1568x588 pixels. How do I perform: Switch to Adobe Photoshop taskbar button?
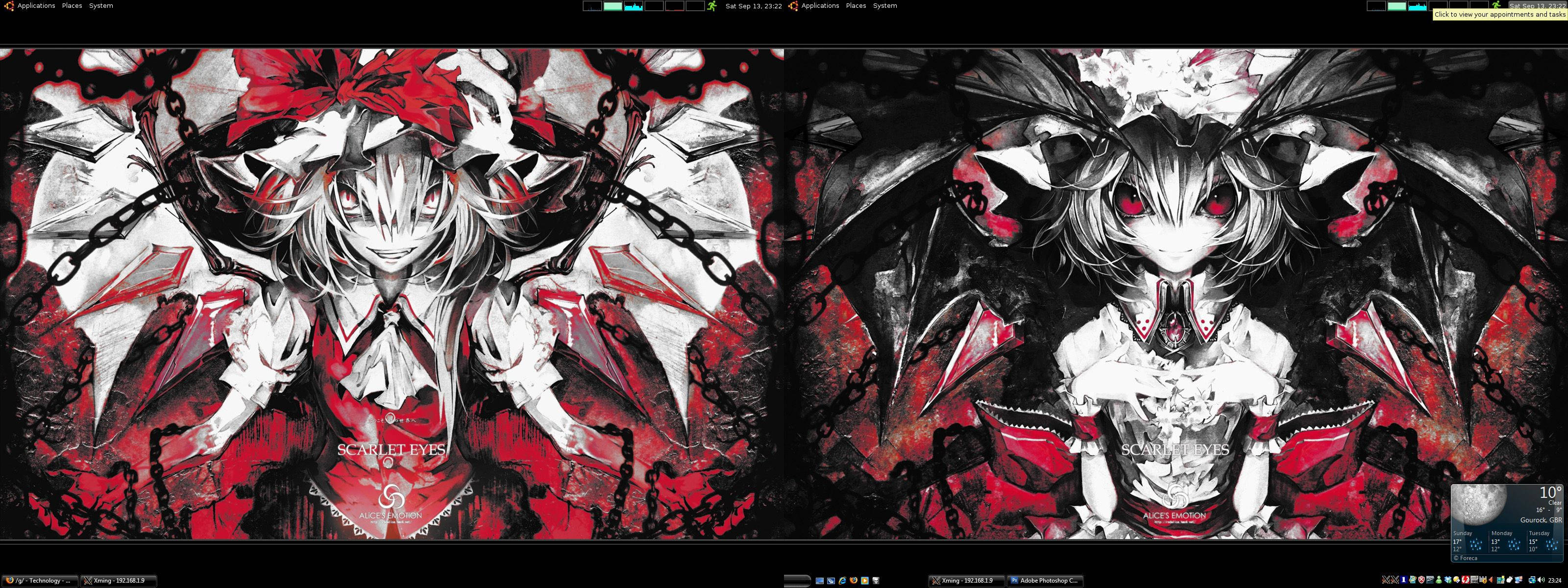tap(1045, 581)
